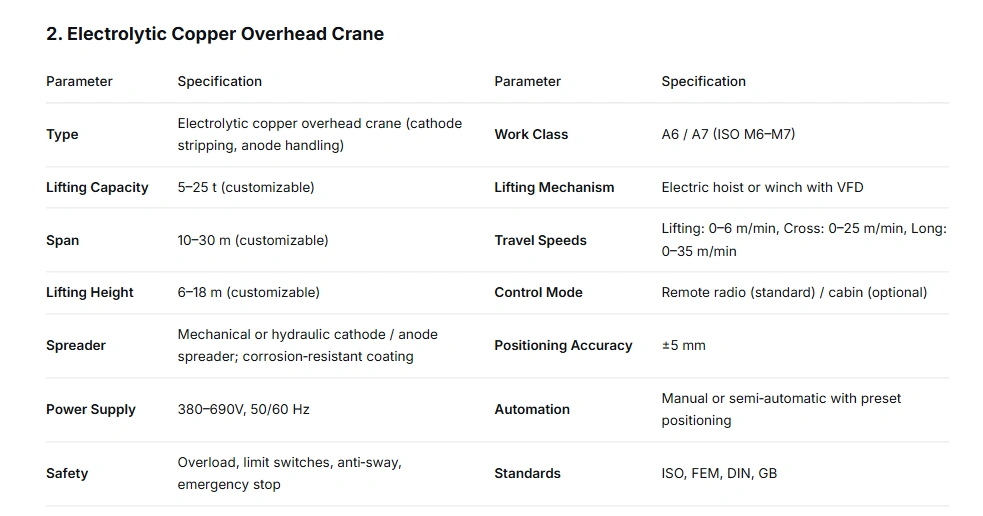Viewport: 983px width, 516px height.
Task: Select the Spreader row label
Action: coord(76,345)
